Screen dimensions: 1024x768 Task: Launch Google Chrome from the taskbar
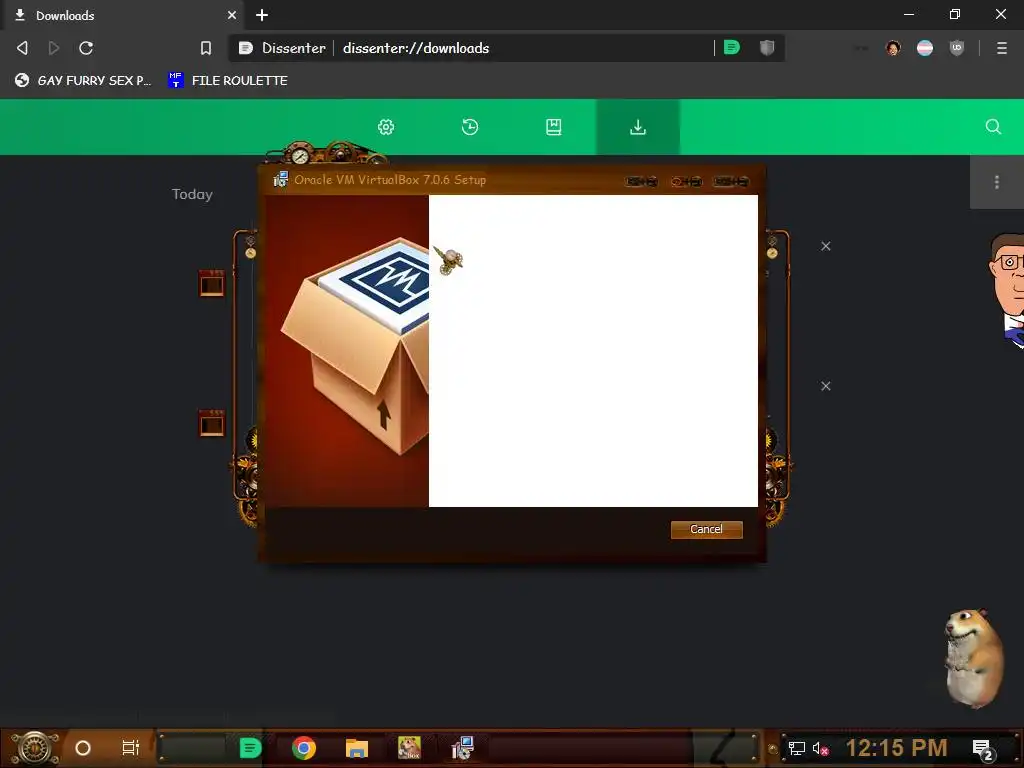[304, 748]
